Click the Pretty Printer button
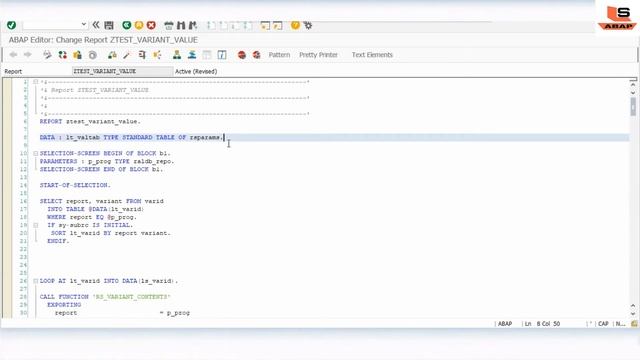Viewport: 640px width, 360px height. tap(318, 55)
